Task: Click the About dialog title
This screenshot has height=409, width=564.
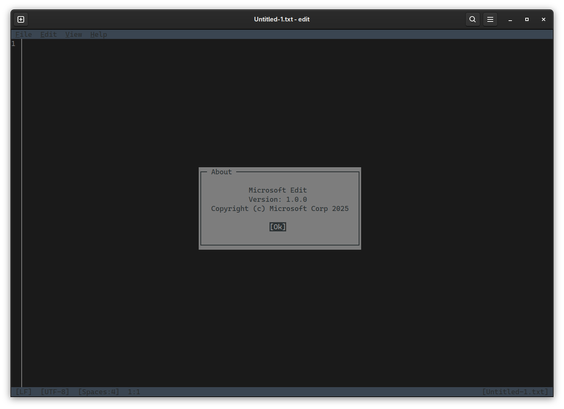Action: pos(221,172)
